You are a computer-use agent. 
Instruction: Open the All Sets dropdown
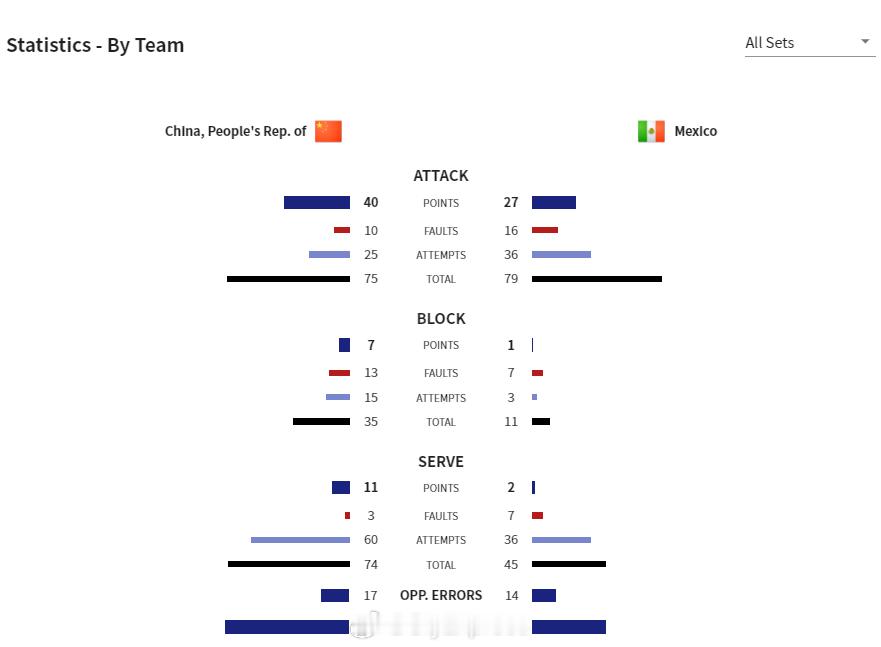point(810,43)
